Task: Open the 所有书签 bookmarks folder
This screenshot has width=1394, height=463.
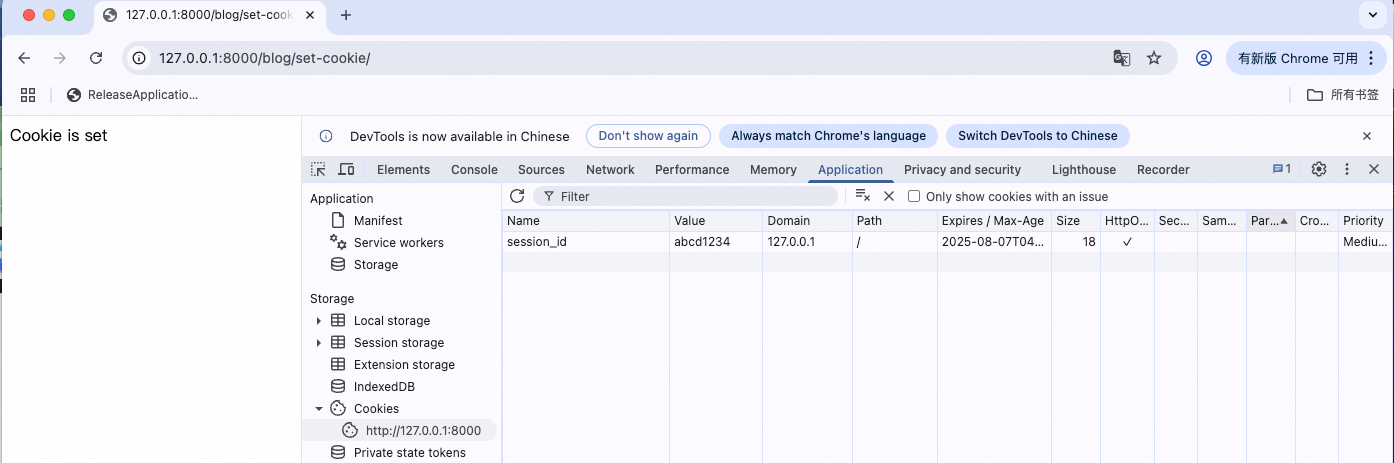Action: tap(1343, 95)
